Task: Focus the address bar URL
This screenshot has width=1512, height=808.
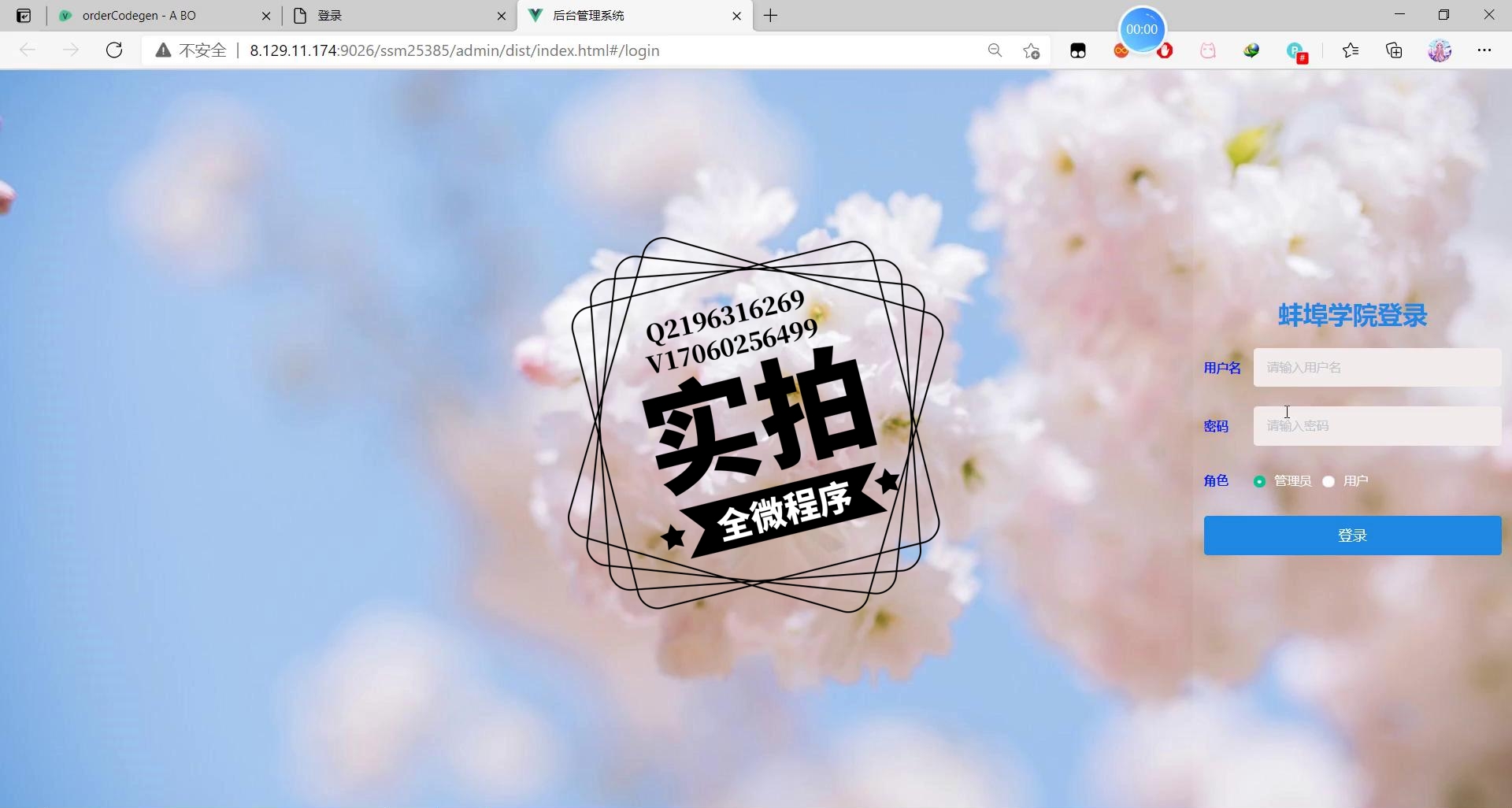Action: 454,50
